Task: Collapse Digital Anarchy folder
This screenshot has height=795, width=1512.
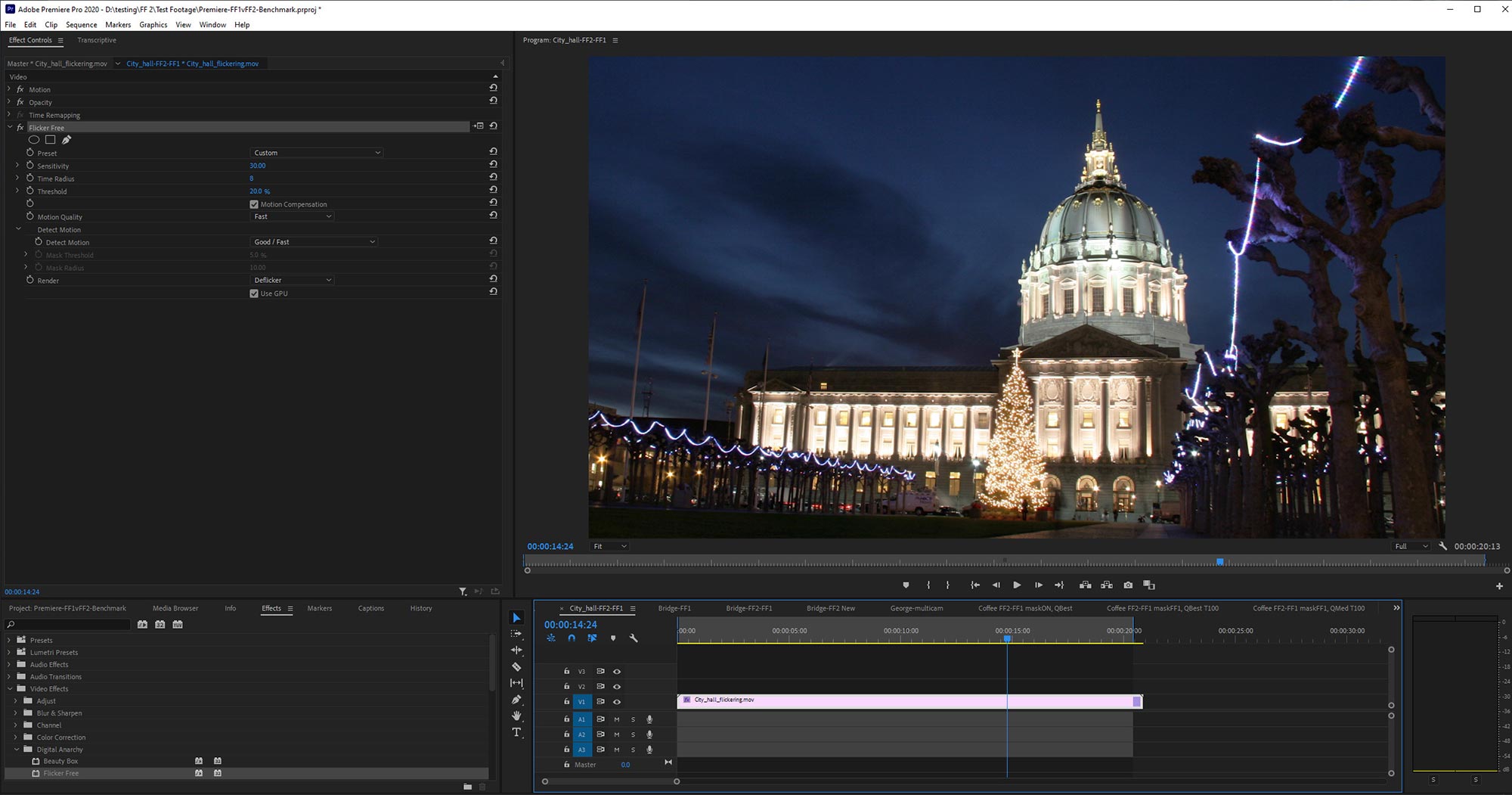Action: [x=17, y=749]
